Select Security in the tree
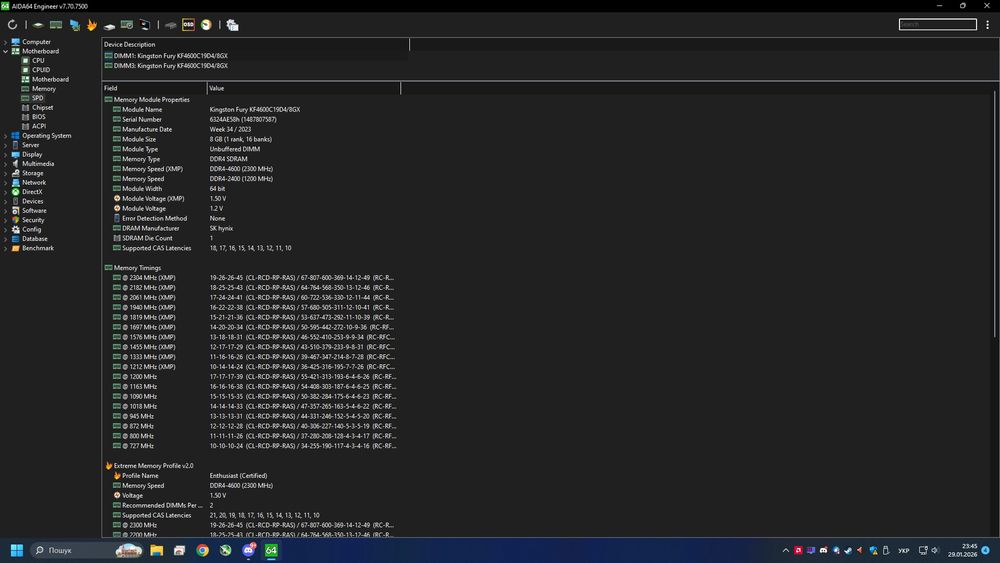 (28, 220)
